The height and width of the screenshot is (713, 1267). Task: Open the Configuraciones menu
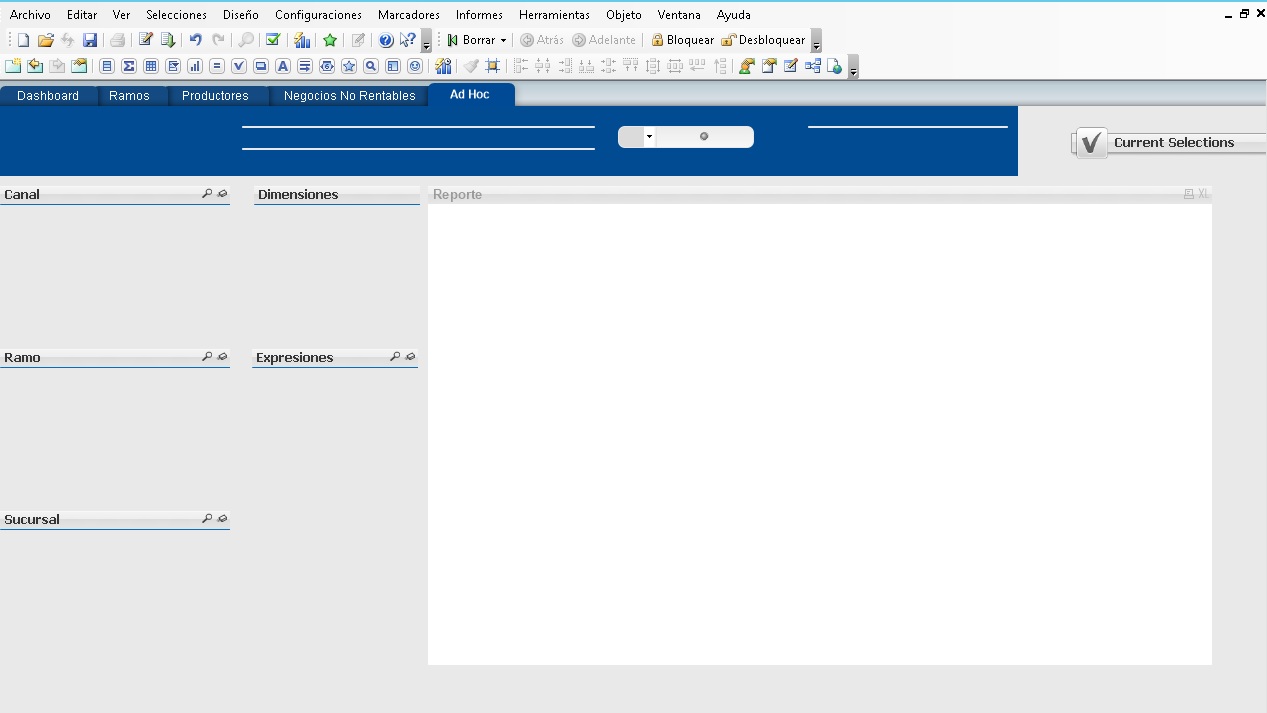318,15
